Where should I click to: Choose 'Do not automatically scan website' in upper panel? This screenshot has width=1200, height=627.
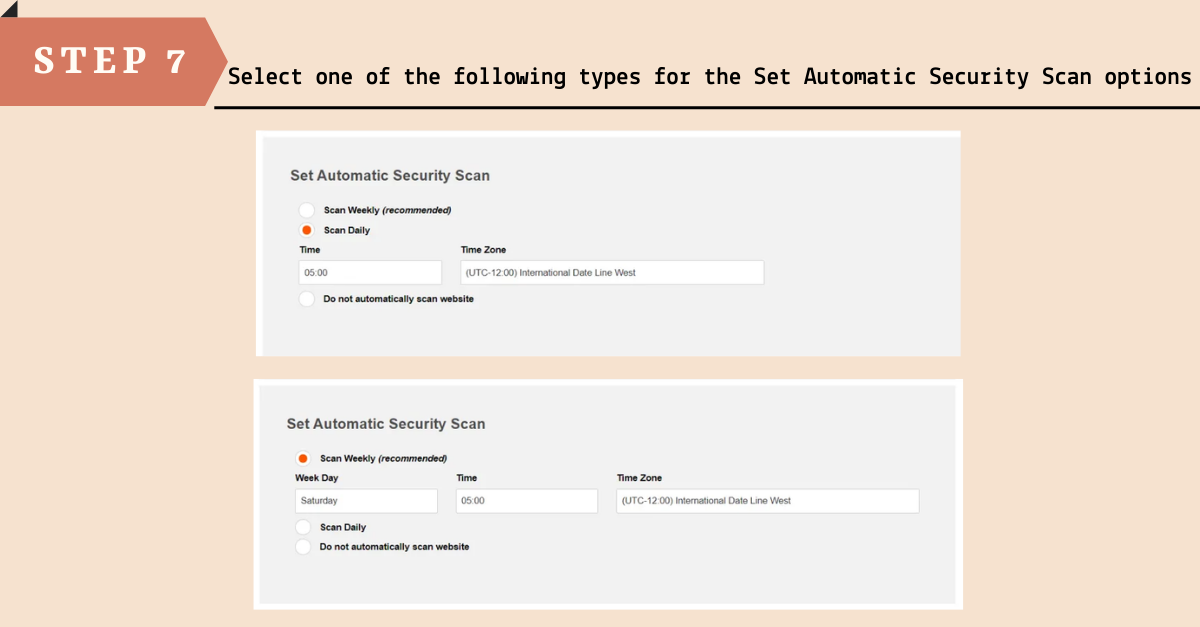tap(307, 299)
